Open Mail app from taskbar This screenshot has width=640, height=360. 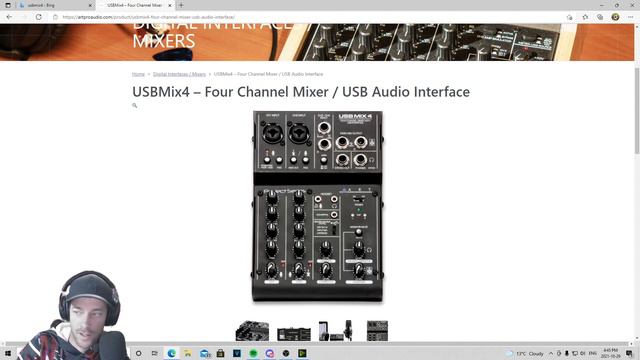tap(204, 353)
